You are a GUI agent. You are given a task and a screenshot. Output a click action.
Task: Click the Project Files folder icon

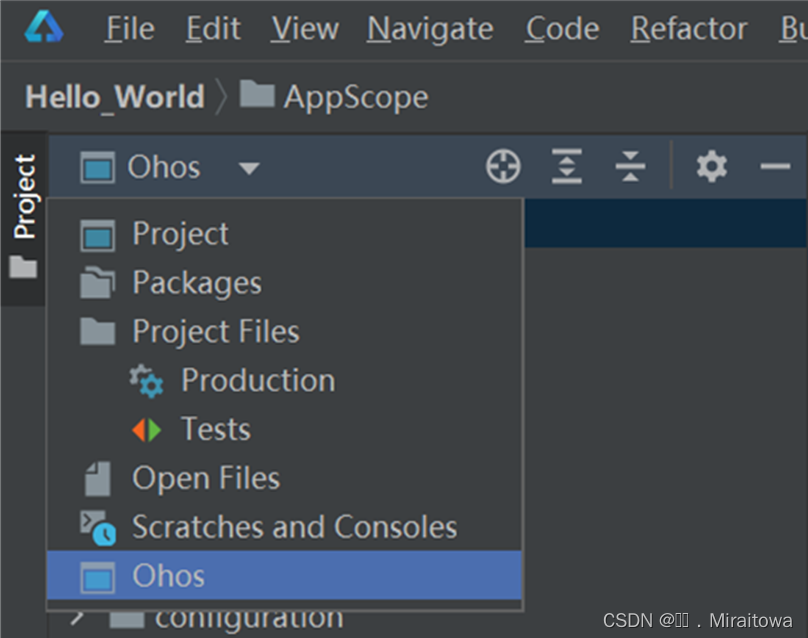point(97,331)
